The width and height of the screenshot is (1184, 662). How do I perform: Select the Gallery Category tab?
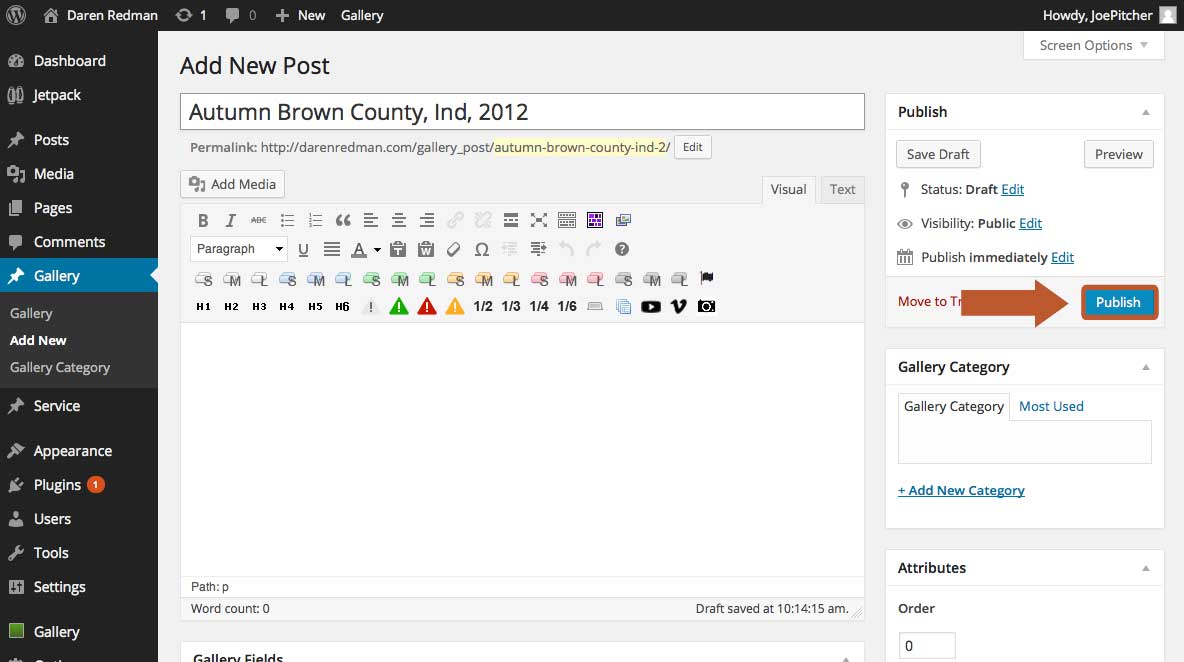point(954,406)
